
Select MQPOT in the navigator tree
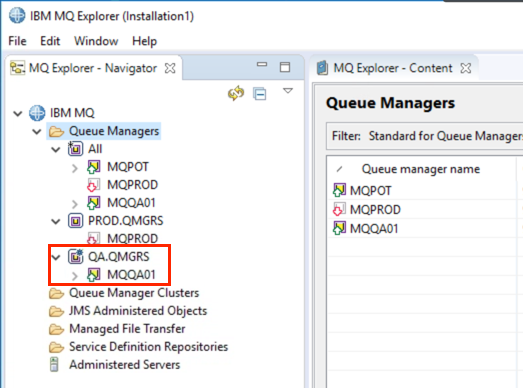coord(128,167)
